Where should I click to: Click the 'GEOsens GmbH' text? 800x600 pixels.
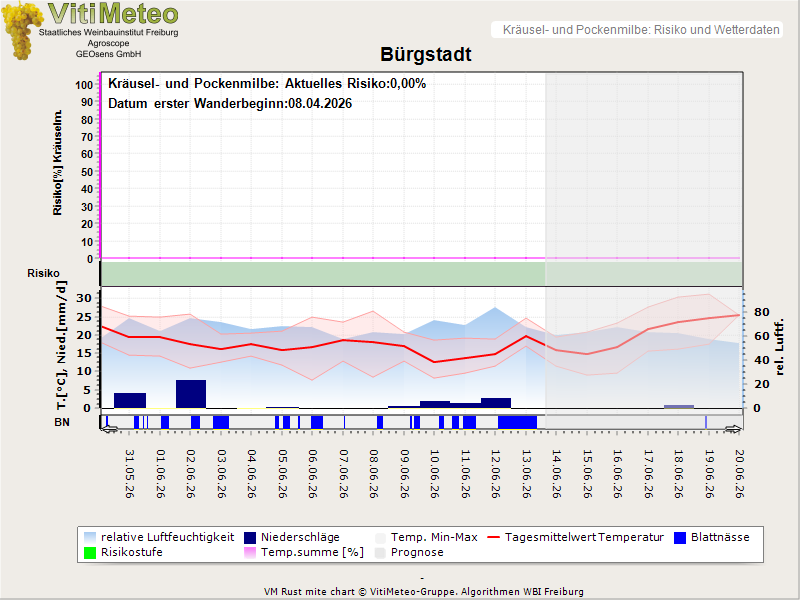click(108, 54)
